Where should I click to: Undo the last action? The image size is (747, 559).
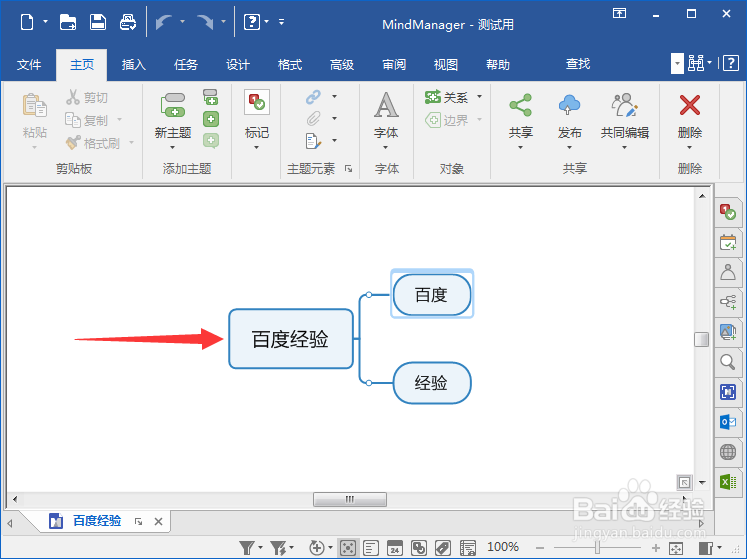(x=163, y=22)
